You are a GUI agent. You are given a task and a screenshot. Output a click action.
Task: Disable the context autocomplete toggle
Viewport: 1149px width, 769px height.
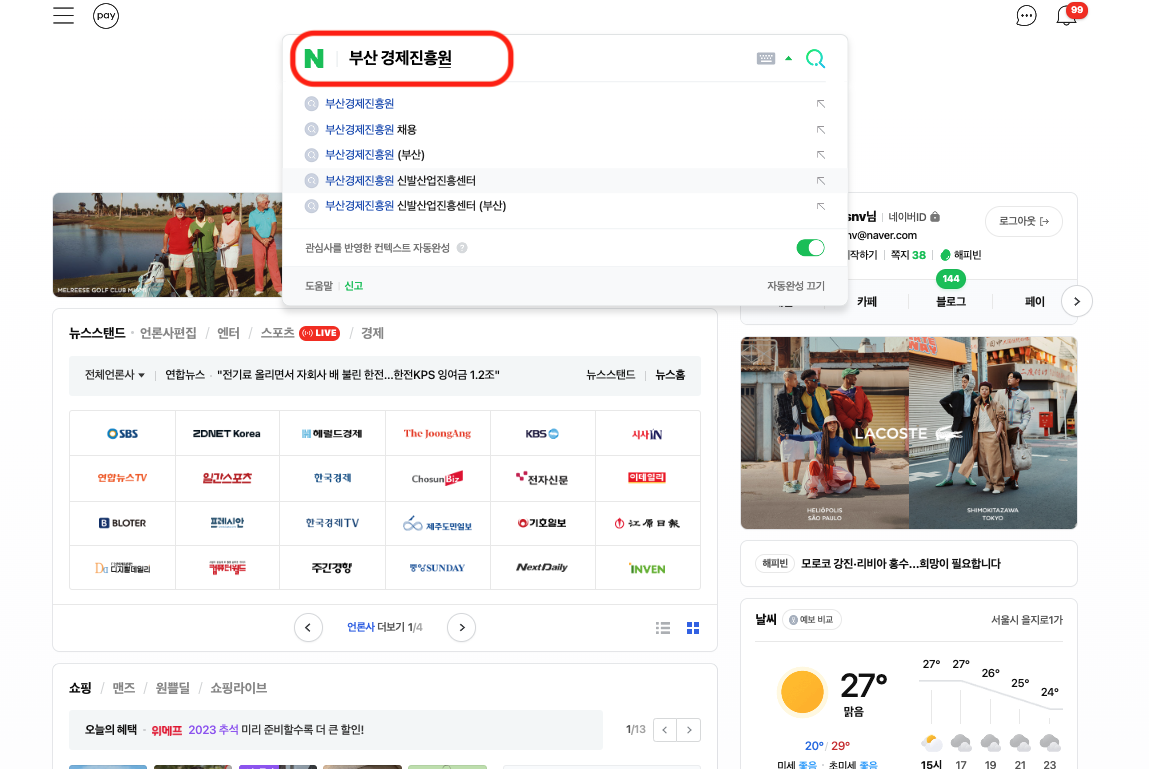click(x=811, y=247)
